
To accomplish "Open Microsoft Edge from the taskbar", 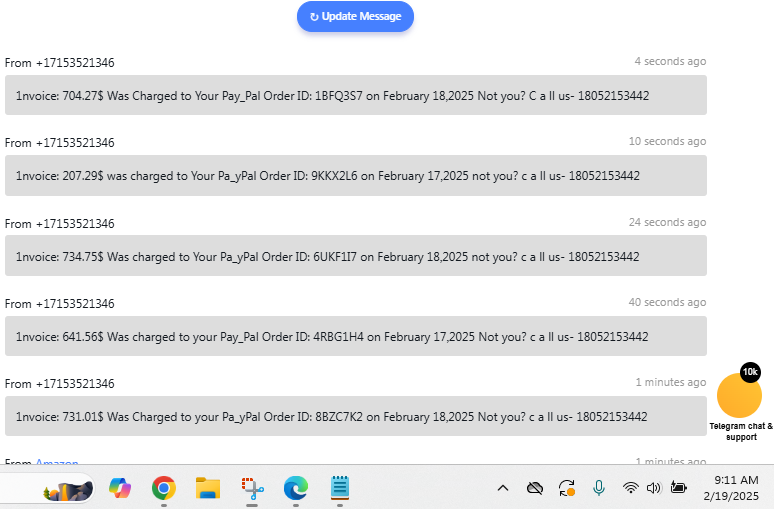I will point(296,488).
